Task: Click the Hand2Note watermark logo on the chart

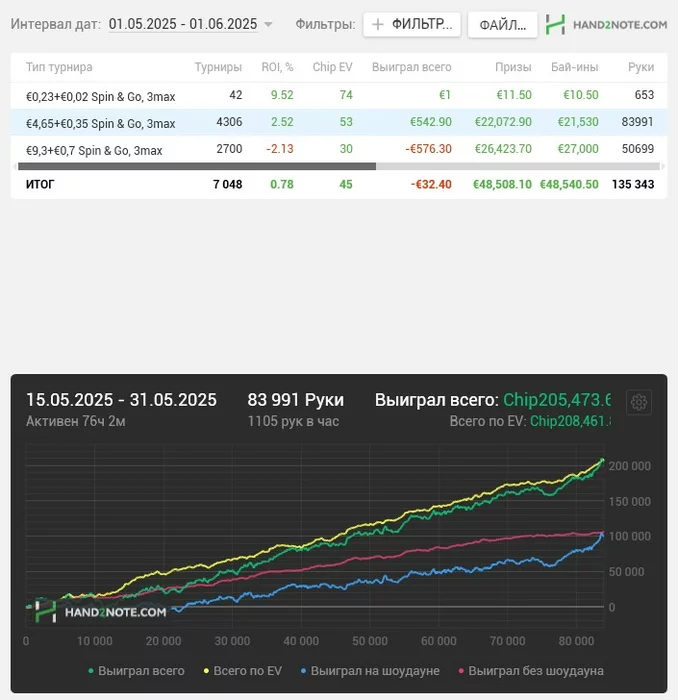Action: click(x=101, y=612)
